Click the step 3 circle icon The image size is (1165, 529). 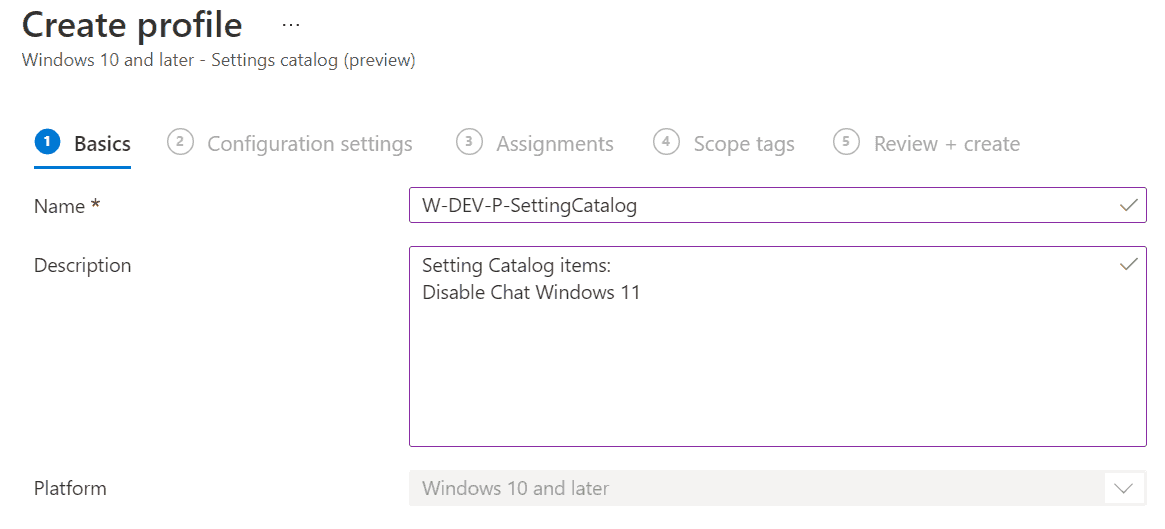pyautogui.click(x=469, y=142)
